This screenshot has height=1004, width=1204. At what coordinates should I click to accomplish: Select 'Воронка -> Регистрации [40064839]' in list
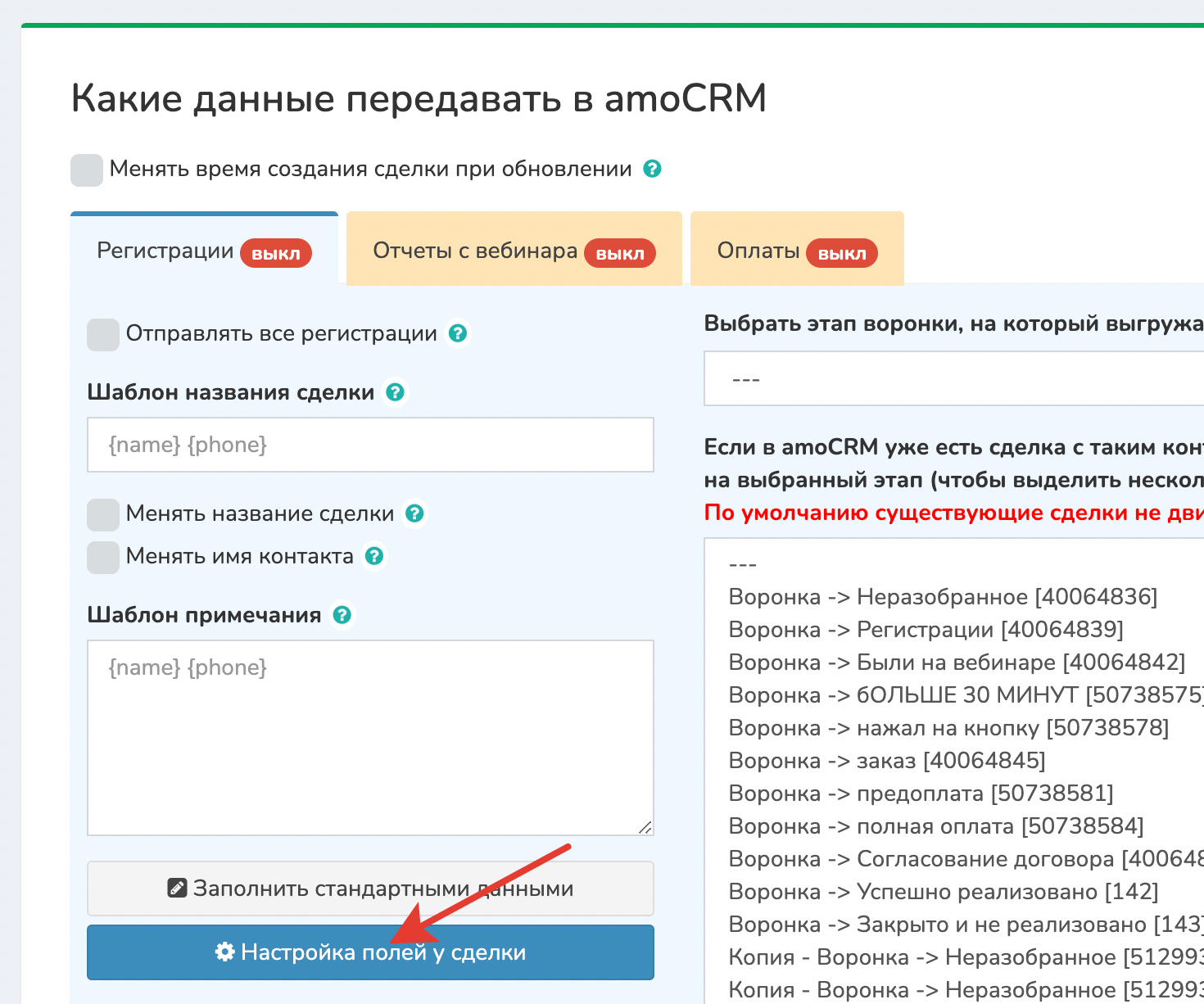point(926,630)
